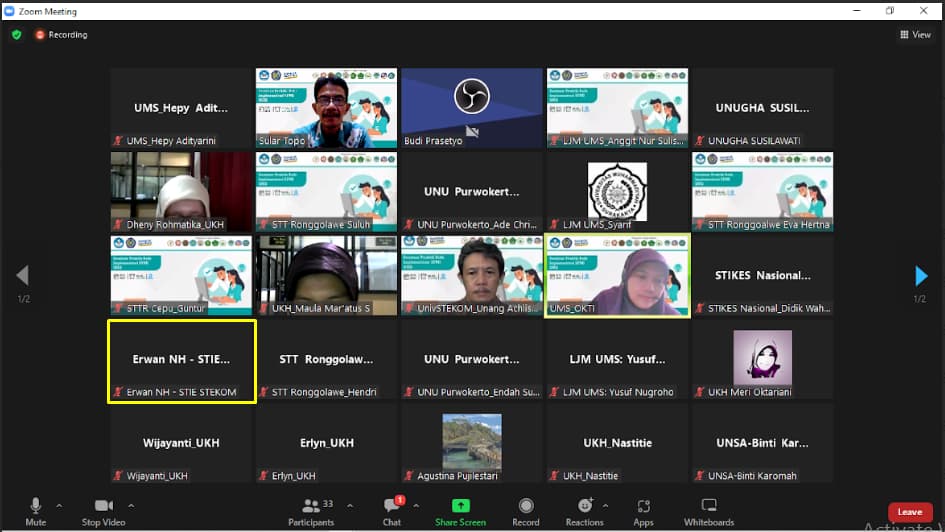Open the Participants panel

pyautogui.click(x=311, y=510)
